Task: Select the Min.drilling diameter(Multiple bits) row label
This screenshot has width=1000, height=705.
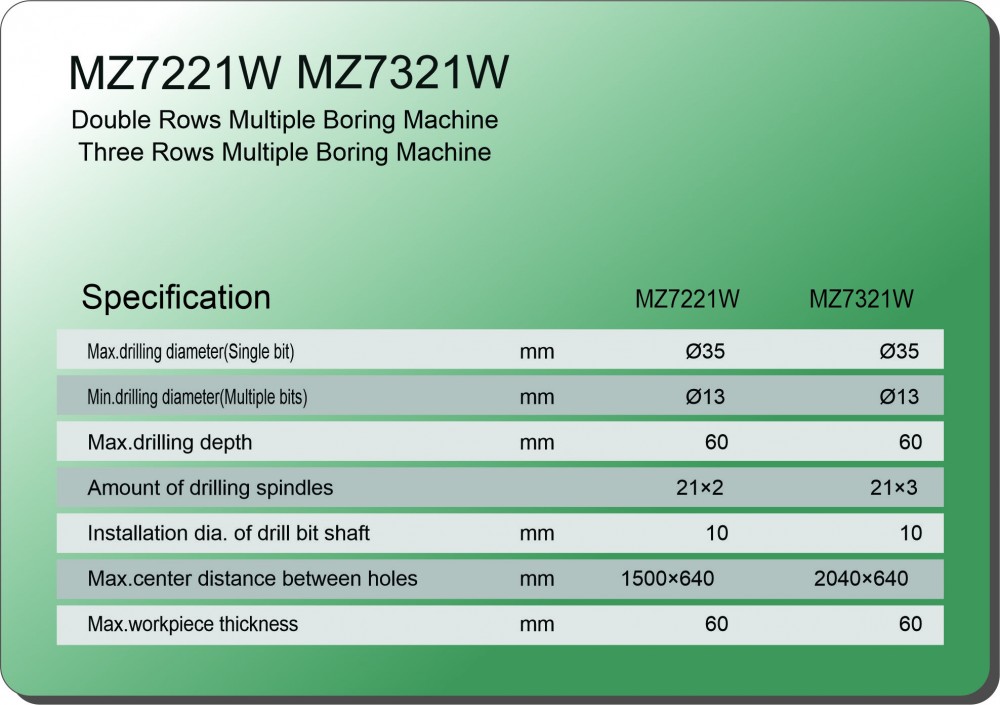Action: pyautogui.click(x=197, y=397)
